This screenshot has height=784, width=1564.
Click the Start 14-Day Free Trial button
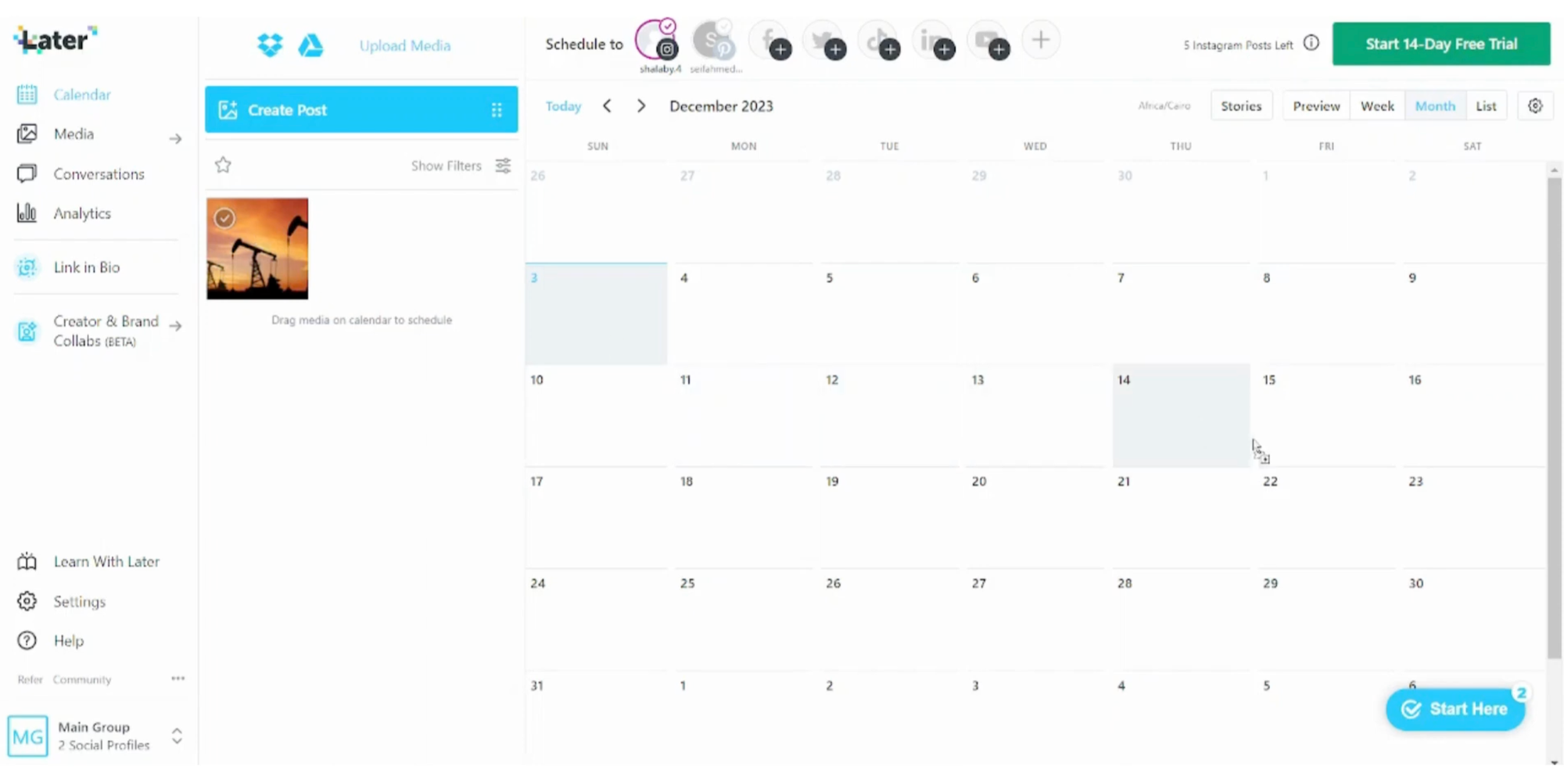point(1440,45)
